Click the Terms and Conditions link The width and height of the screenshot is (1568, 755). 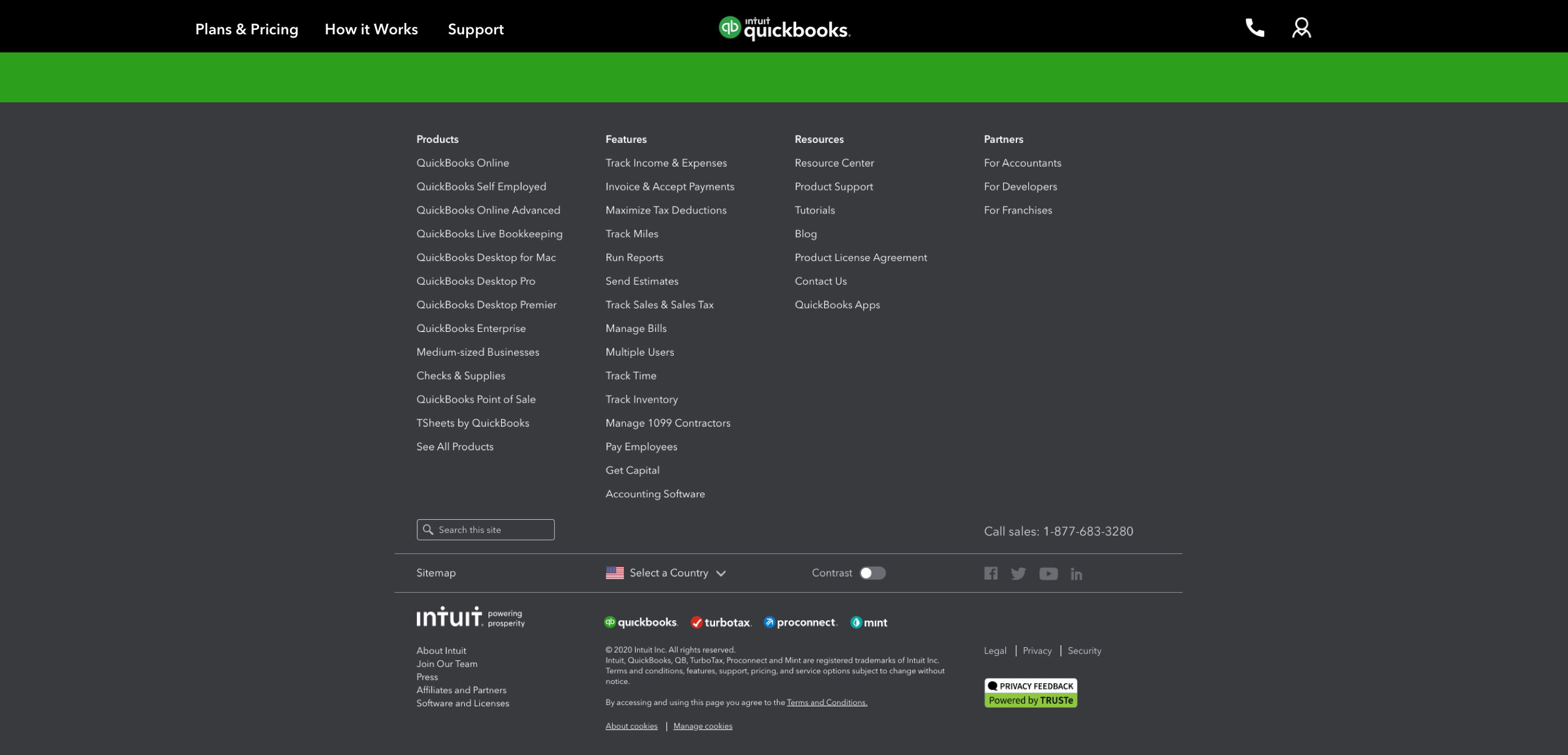click(827, 703)
